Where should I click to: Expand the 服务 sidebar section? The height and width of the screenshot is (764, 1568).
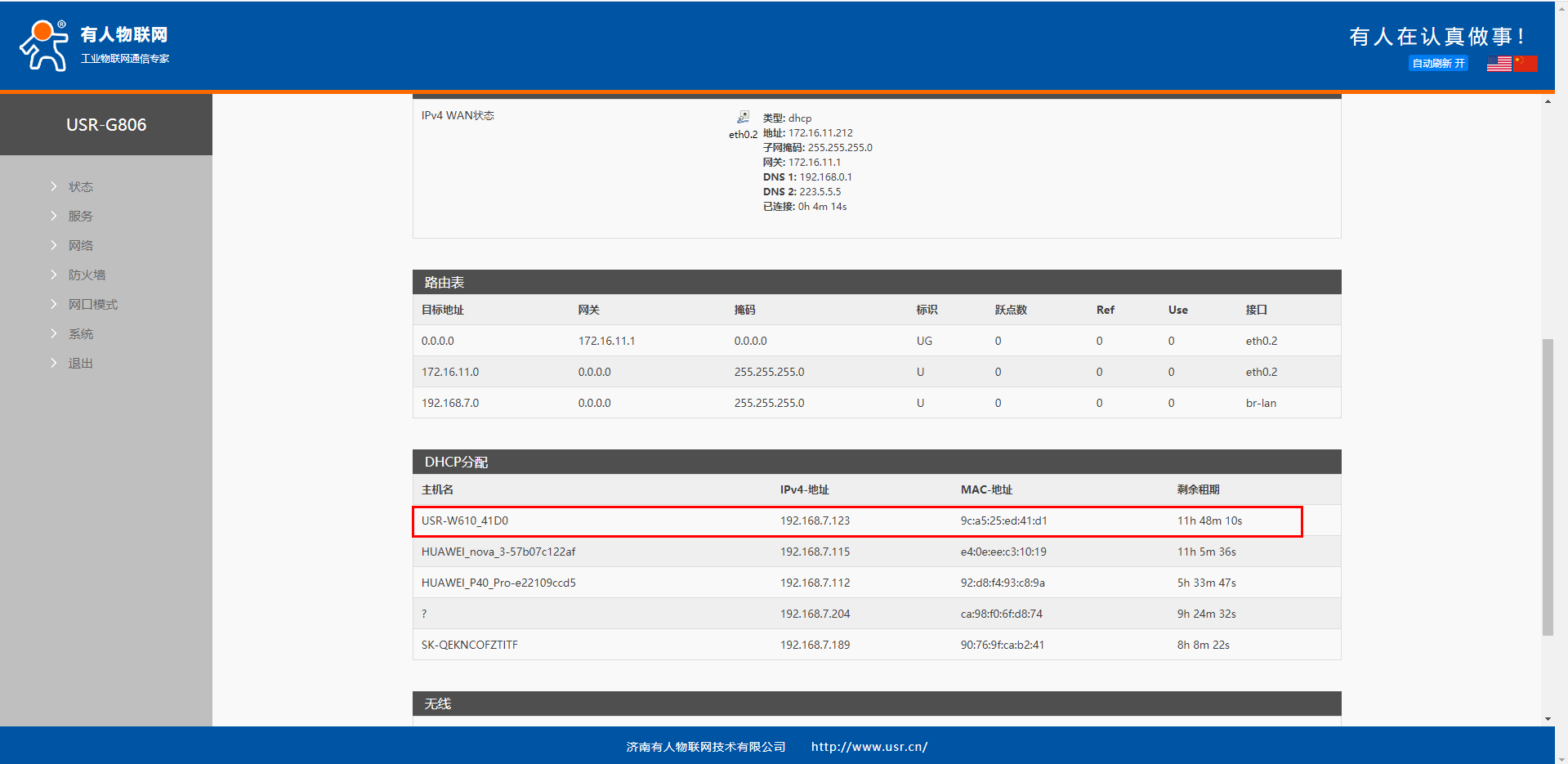pyautogui.click(x=80, y=217)
